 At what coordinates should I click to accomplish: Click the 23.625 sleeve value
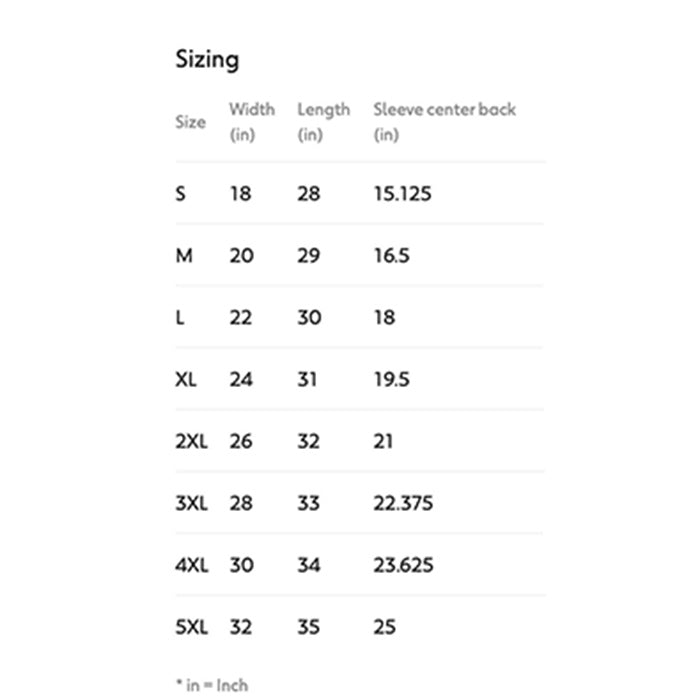tap(404, 565)
